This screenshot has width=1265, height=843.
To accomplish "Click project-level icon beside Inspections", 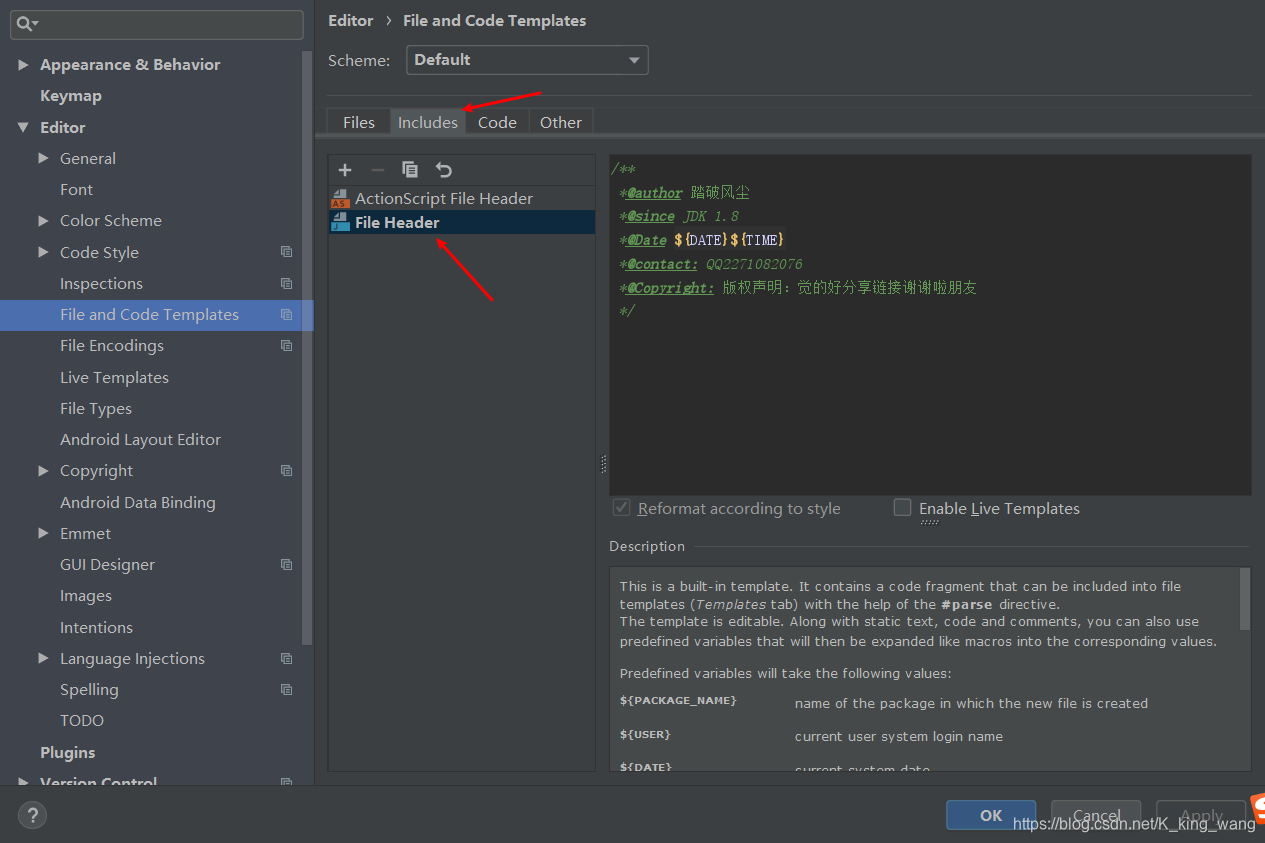I will (287, 283).
